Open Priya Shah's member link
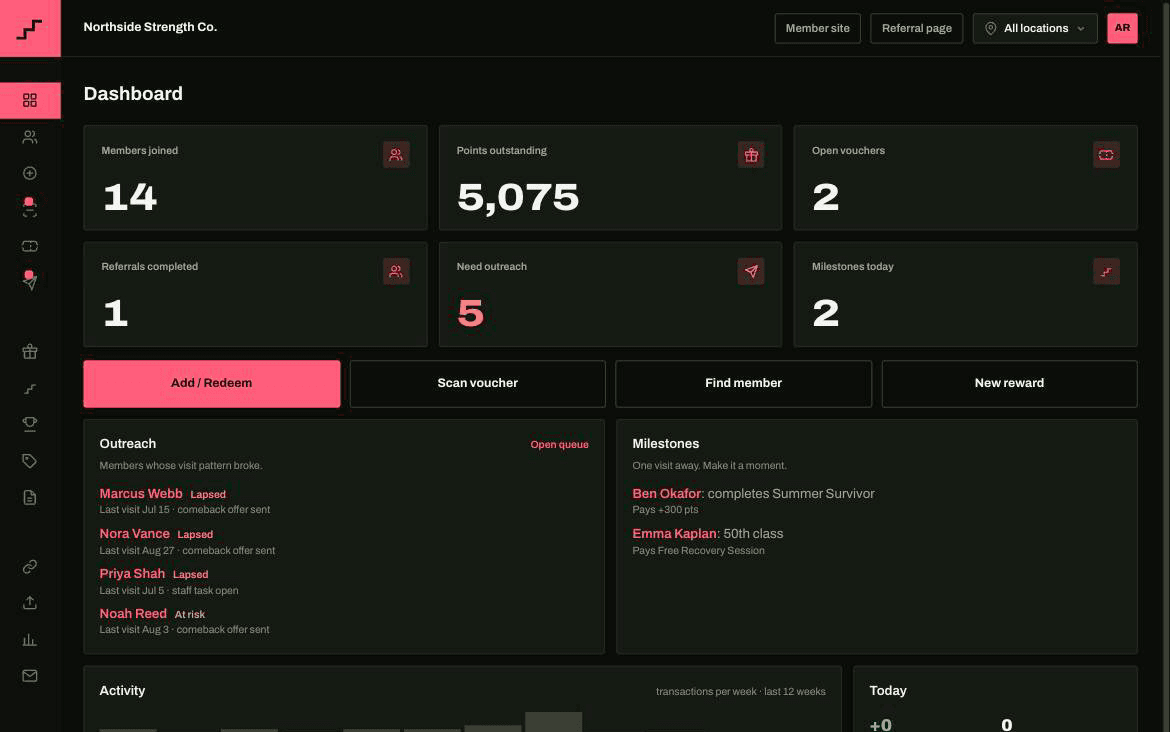This screenshot has height=732, width=1170. 132,573
